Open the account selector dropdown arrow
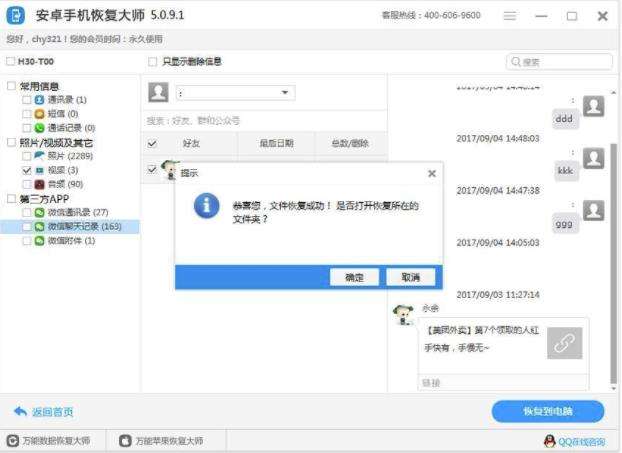This screenshot has width=622, height=453. [285, 92]
